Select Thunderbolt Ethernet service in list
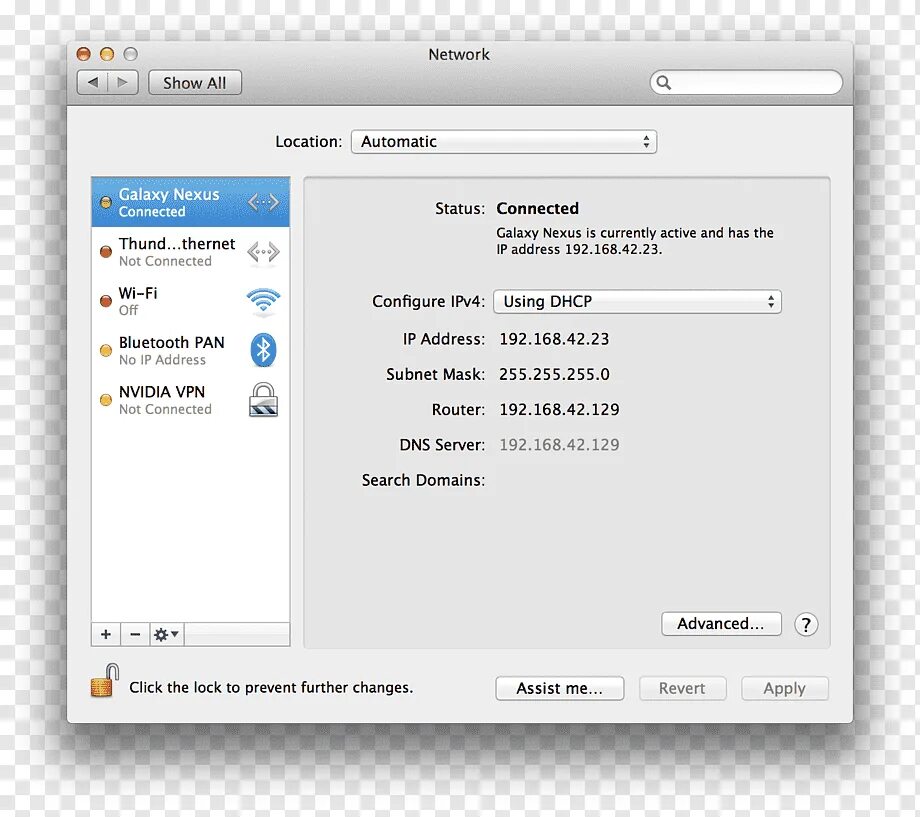 click(191, 252)
